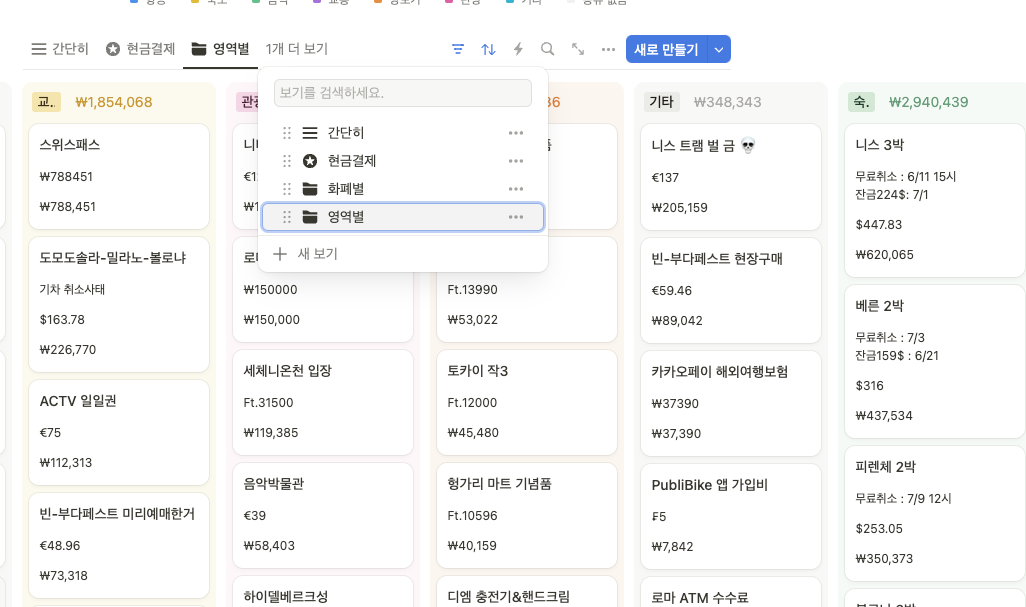
Task: Choose 화폐별 in the view list
Action: (402, 189)
